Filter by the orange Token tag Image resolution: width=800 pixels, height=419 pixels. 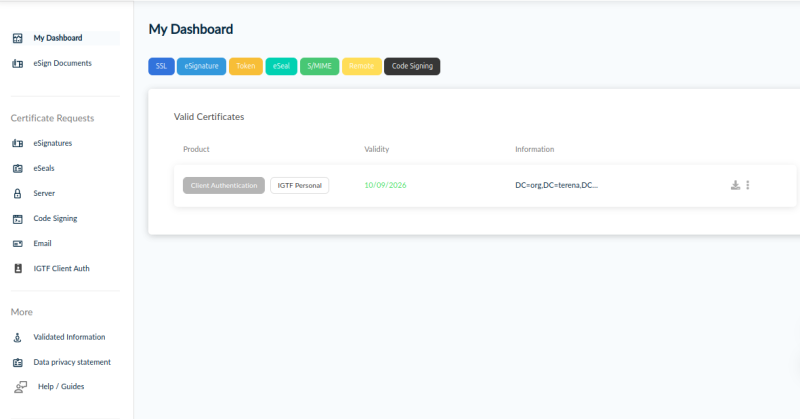point(245,66)
